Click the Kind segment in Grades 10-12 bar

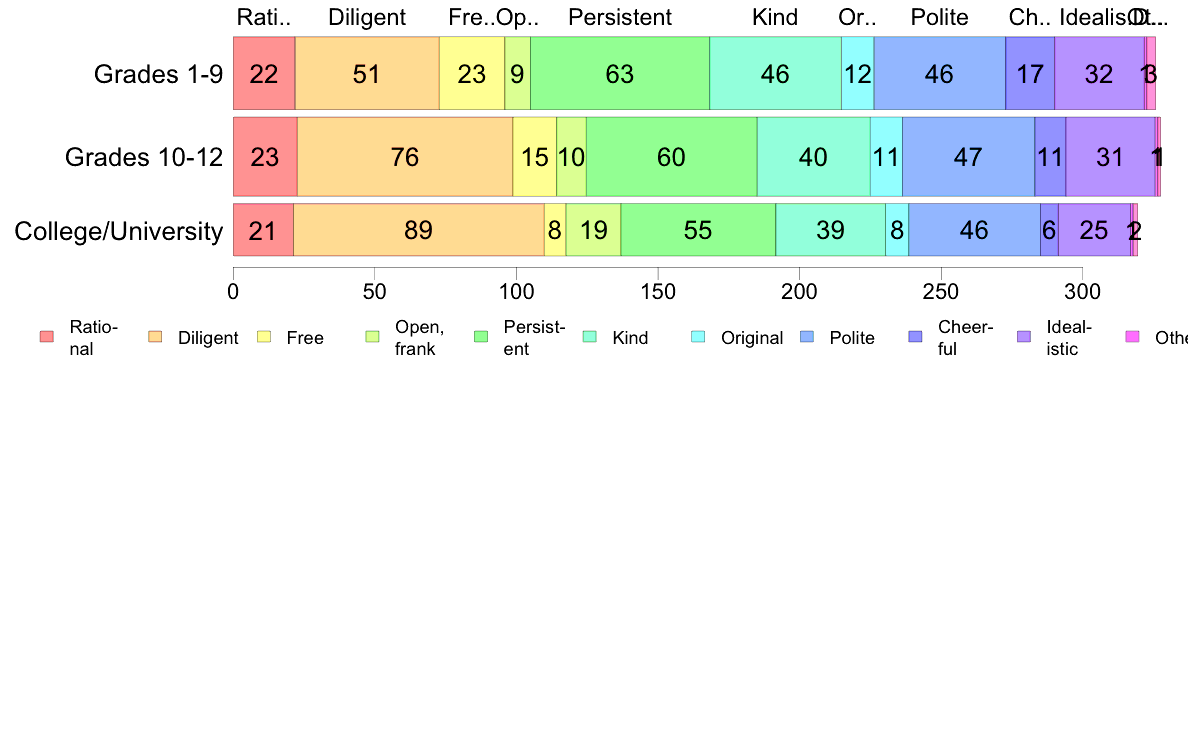coord(813,157)
